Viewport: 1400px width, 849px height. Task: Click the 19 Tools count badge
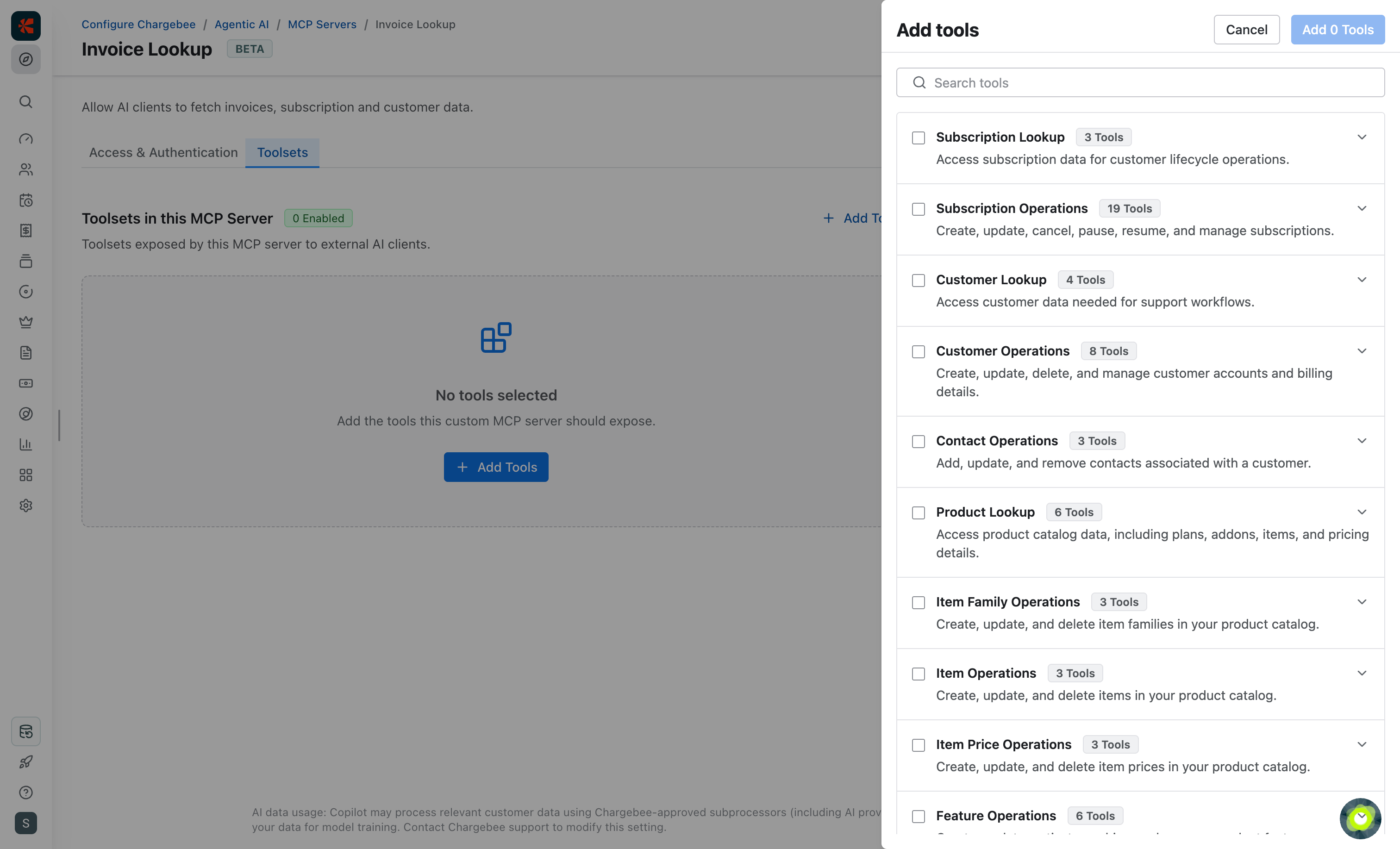click(x=1130, y=209)
